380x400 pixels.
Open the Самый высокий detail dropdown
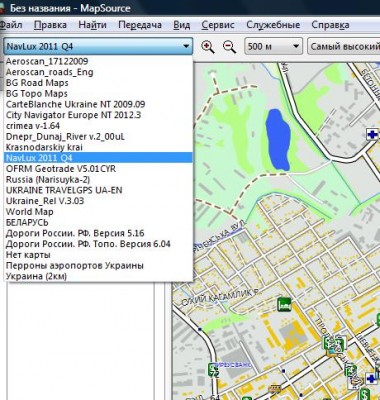pos(344,46)
